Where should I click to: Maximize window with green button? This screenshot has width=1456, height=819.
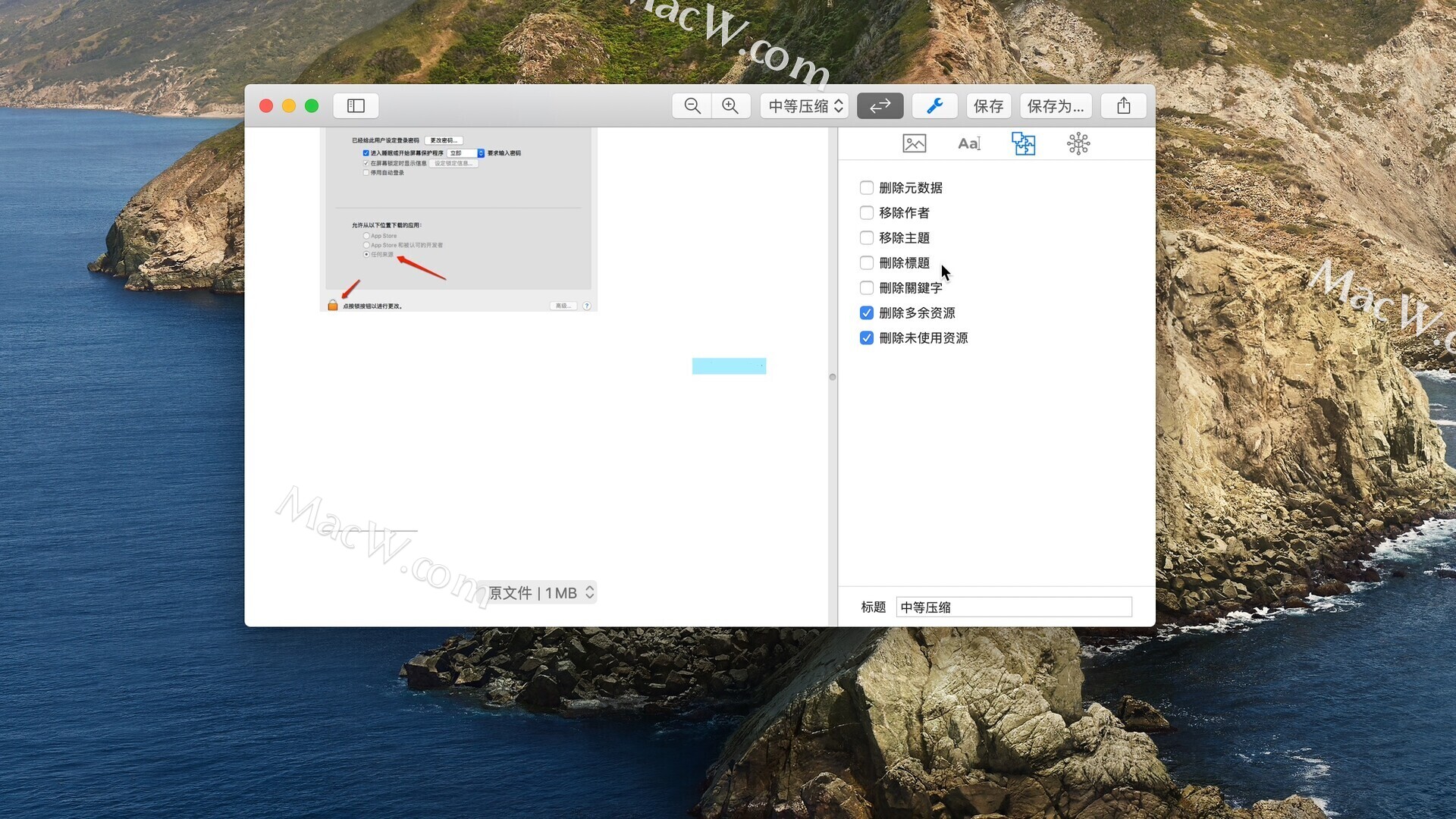[312, 106]
